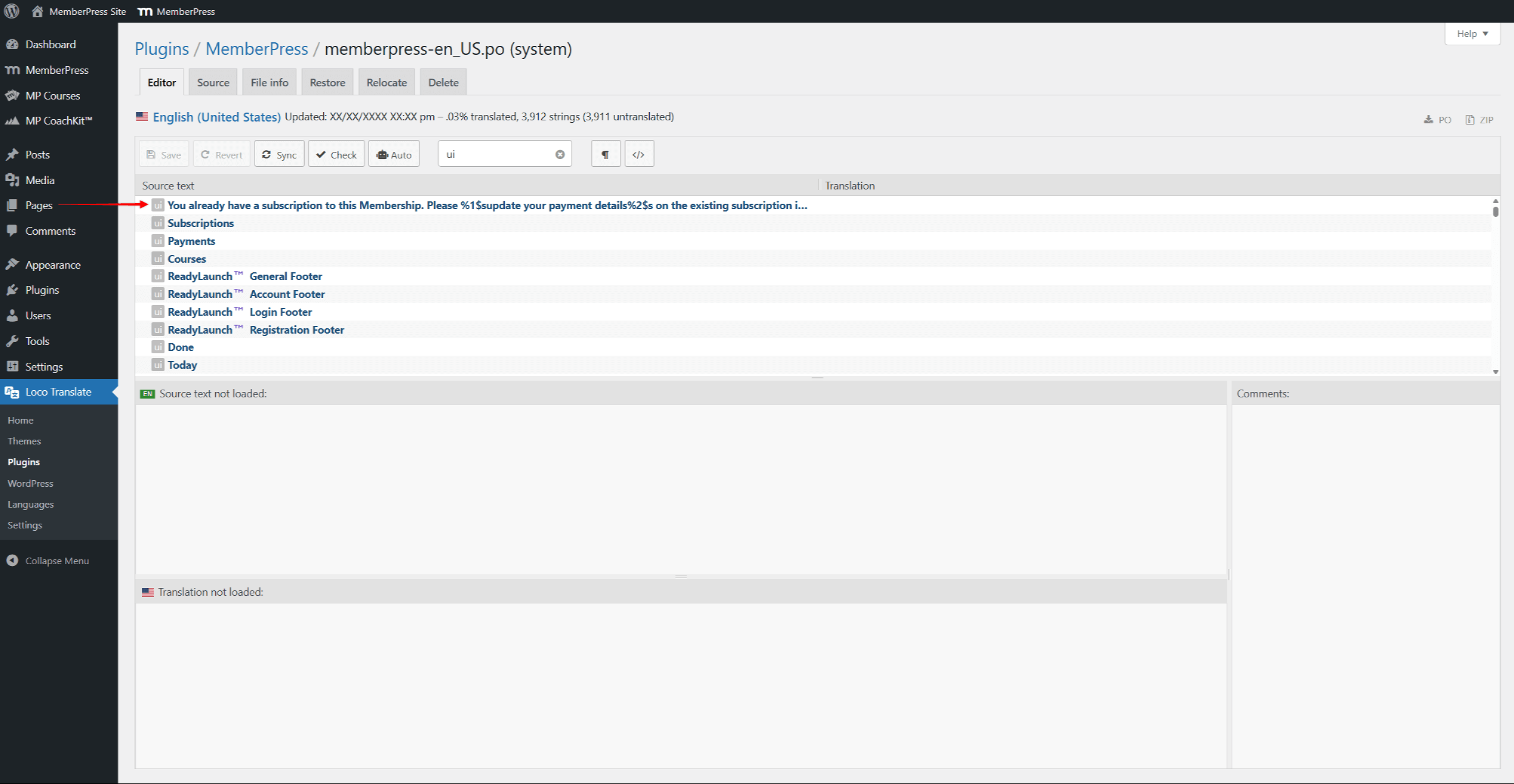Run Auto translate robot button
This screenshot has width=1514, height=784.
pos(393,154)
